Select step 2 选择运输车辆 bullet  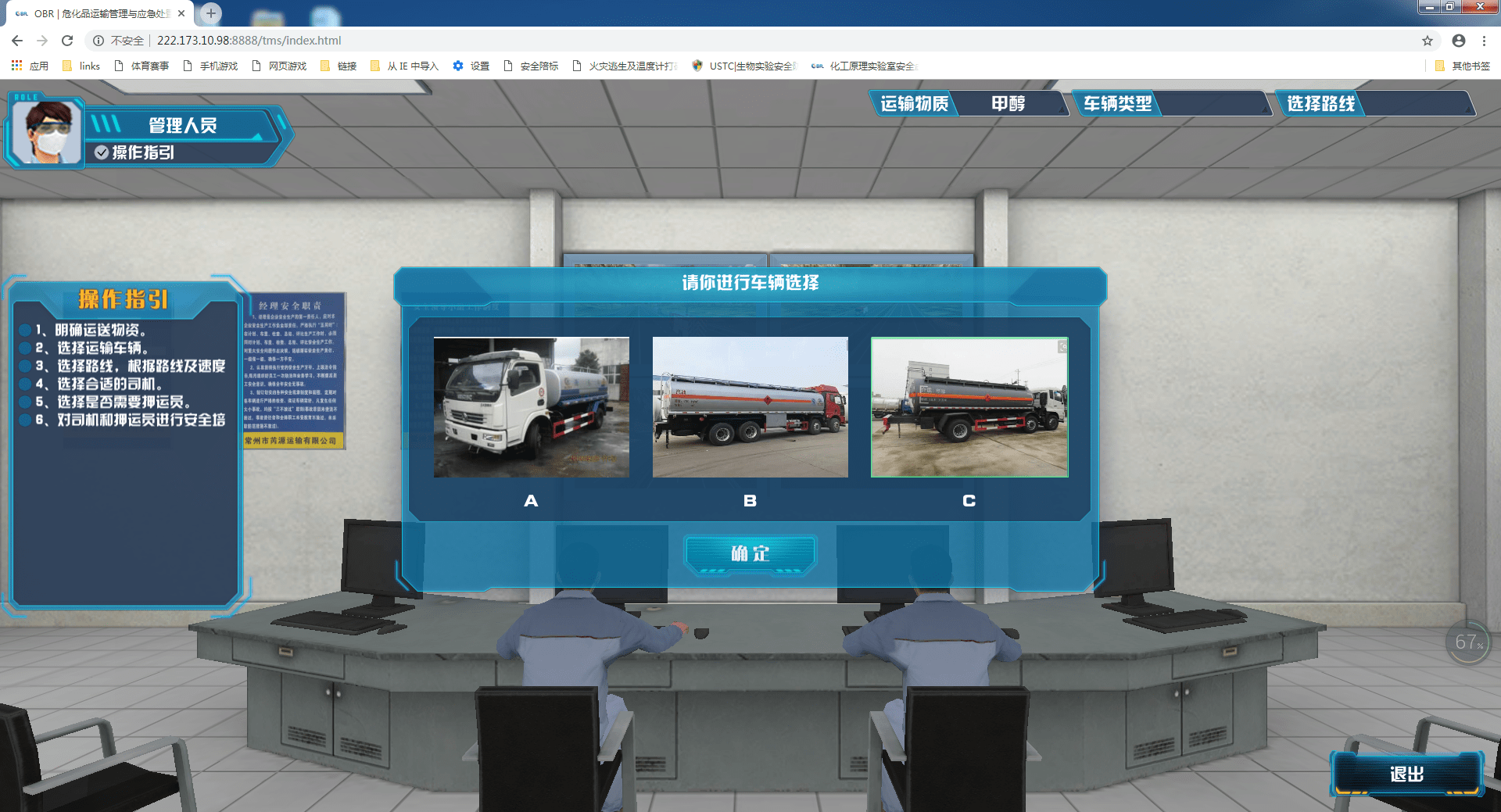25,349
